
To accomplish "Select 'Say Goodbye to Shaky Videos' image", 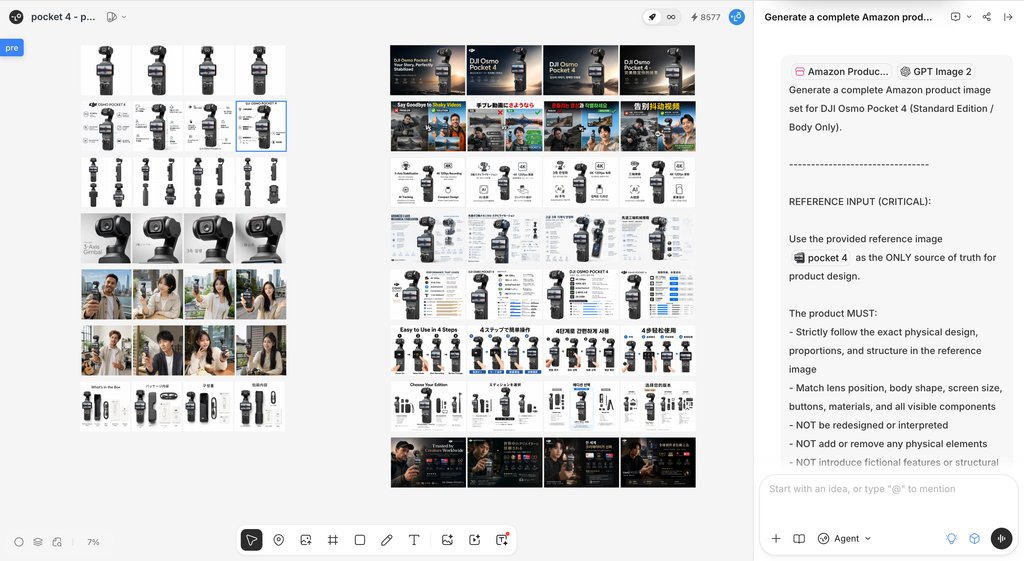I will click(428, 126).
